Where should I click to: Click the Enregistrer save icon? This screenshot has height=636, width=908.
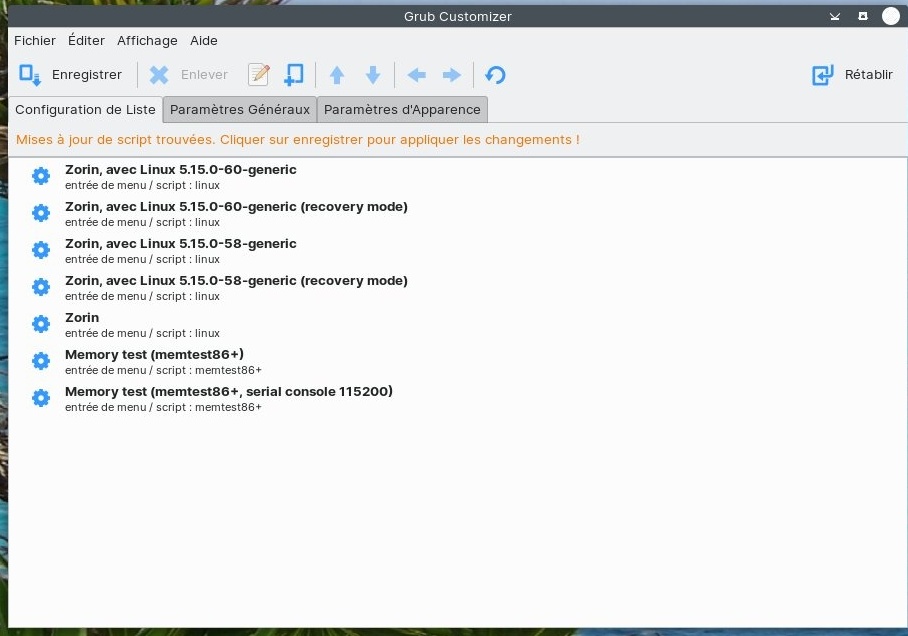pyautogui.click(x=30, y=75)
